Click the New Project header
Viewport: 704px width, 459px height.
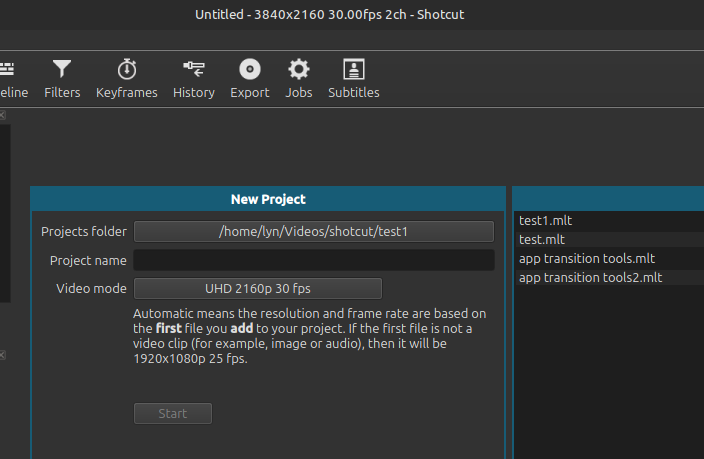pos(268,200)
